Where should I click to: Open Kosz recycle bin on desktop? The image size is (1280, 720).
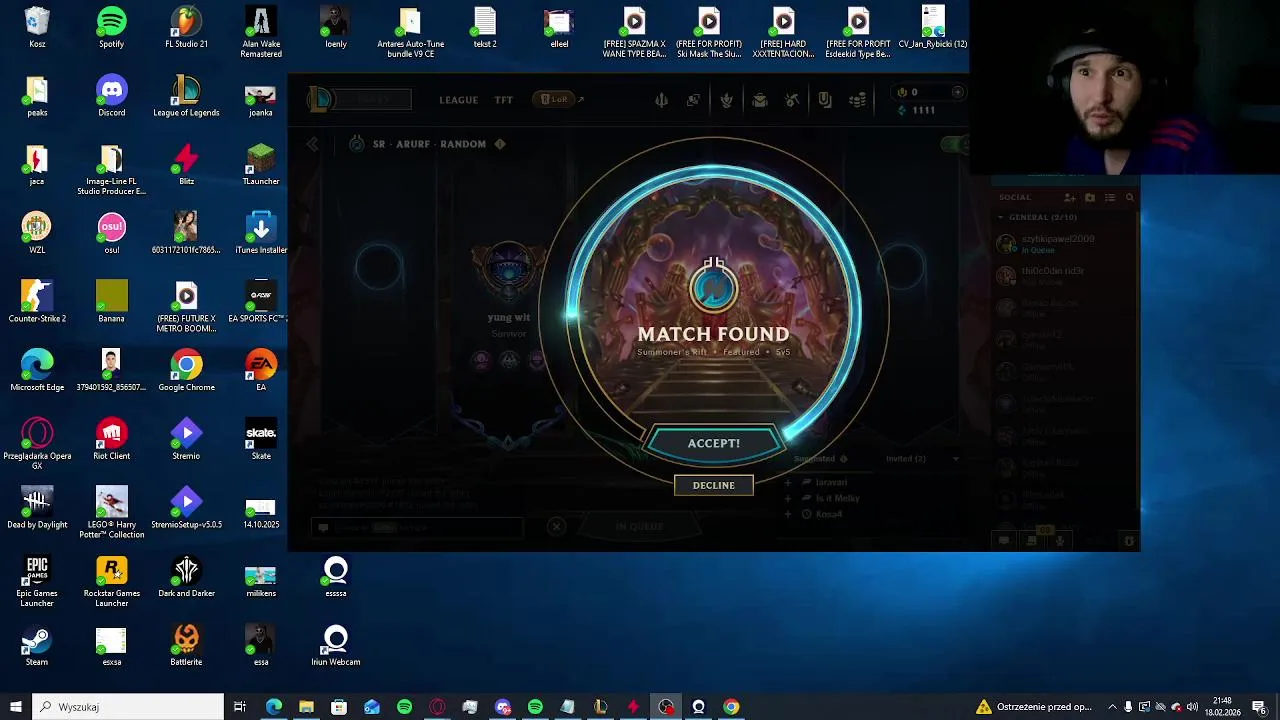[37, 28]
